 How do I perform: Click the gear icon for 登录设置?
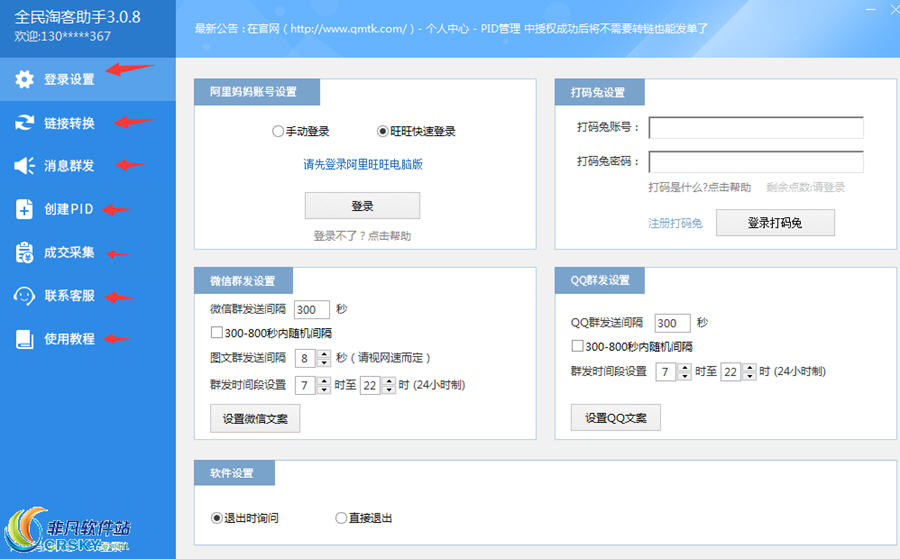pos(24,79)
